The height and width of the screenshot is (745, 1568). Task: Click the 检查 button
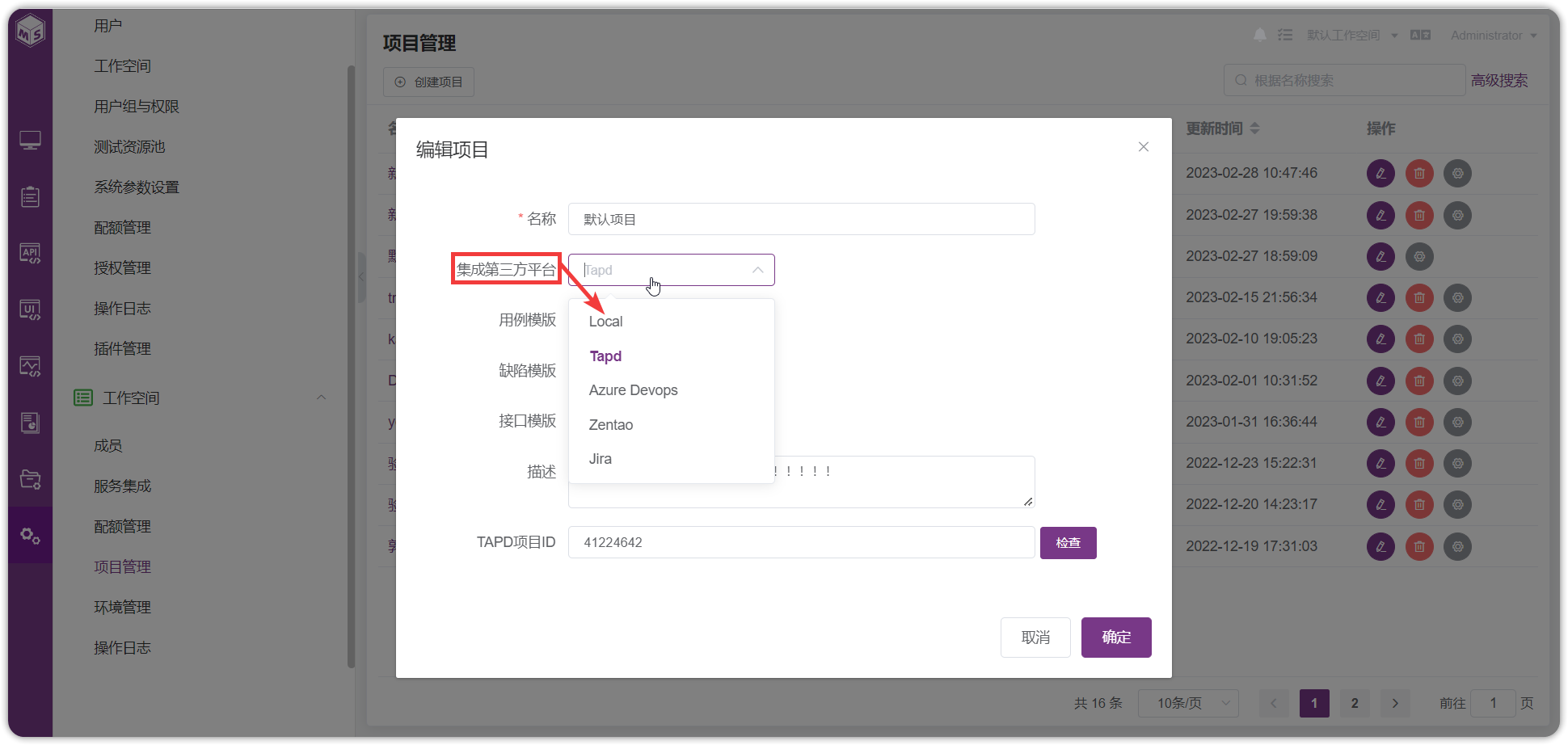[x=1068, y=542]
